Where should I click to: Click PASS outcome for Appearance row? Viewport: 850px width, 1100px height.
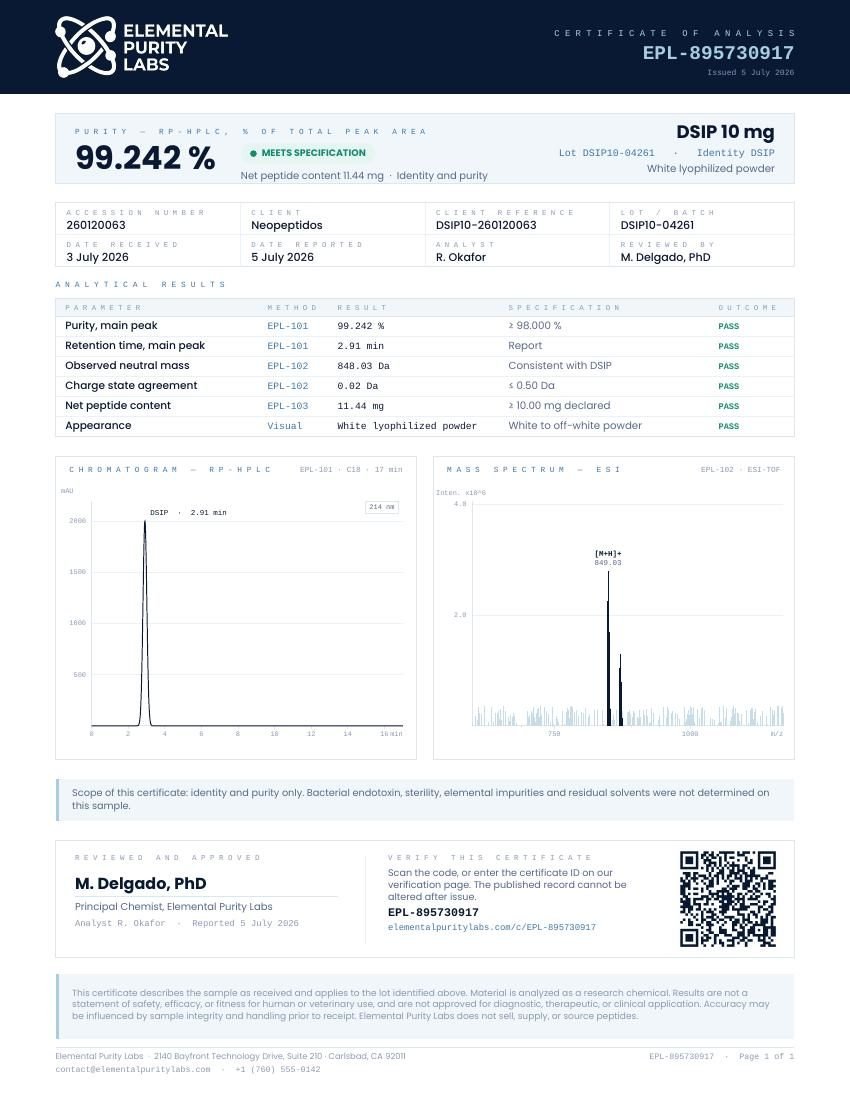pos(729,426)
